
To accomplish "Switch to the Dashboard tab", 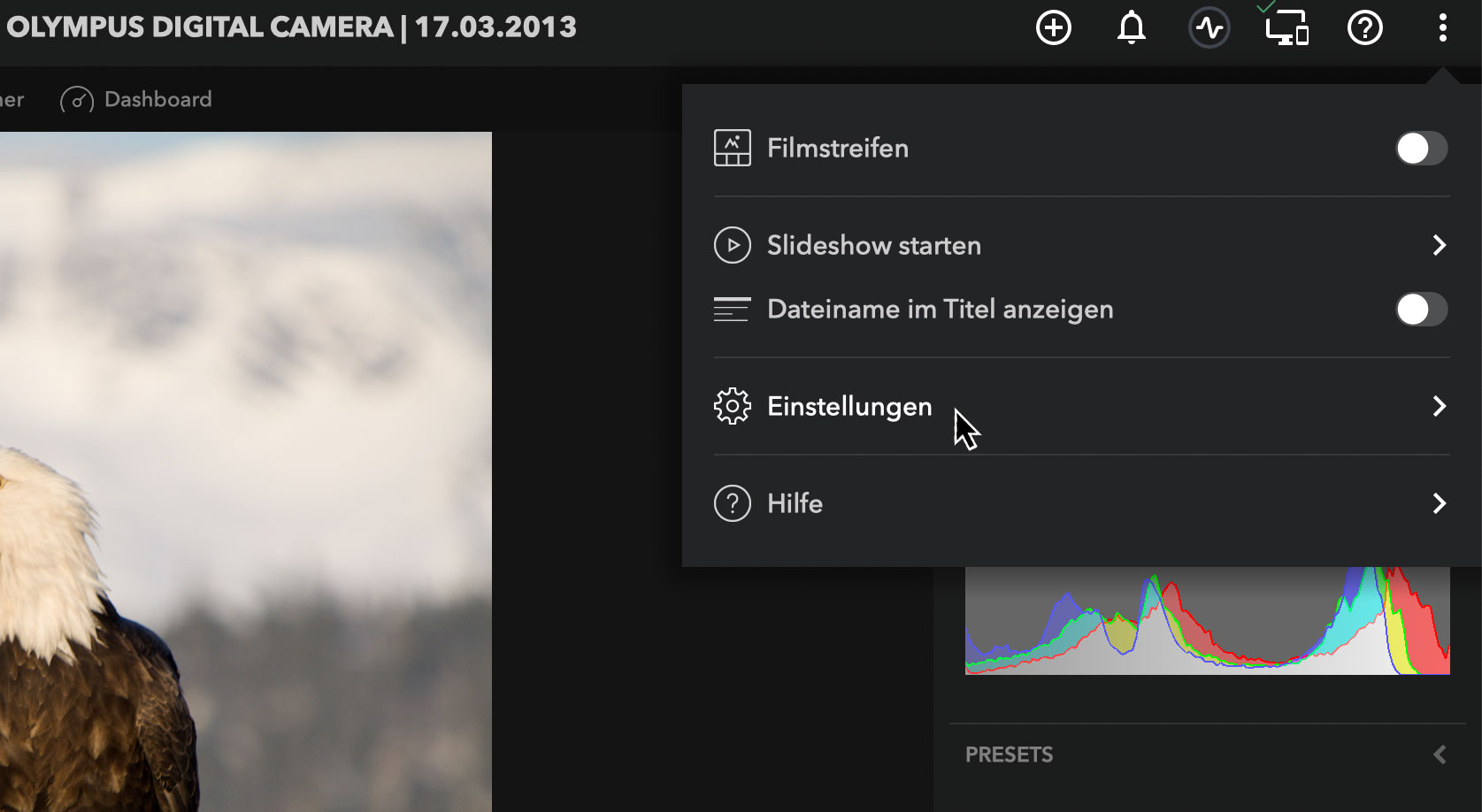I will pos(136,100).
